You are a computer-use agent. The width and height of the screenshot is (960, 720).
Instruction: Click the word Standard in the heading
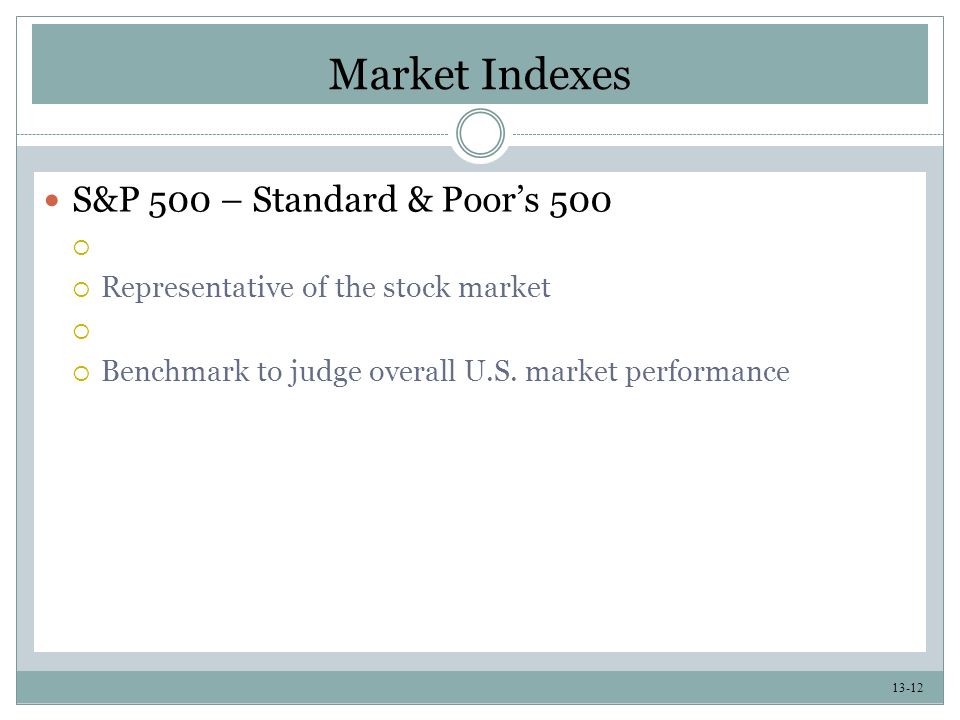tap(324, 200)
